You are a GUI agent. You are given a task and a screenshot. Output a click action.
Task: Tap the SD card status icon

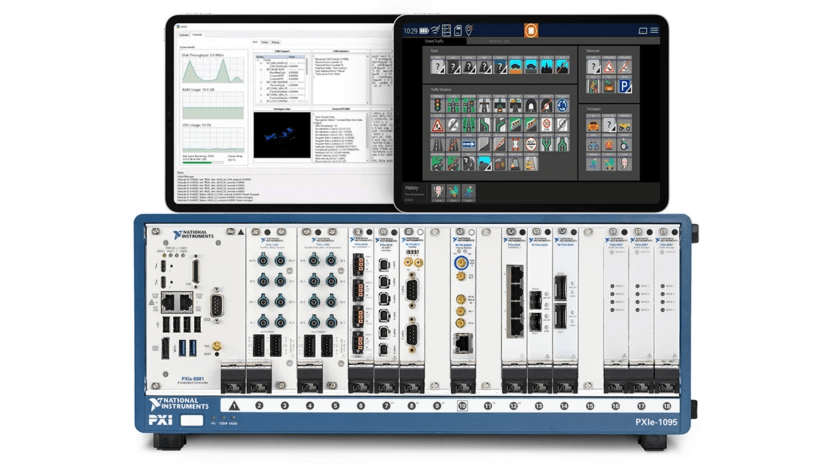click(x=458, y=30)
